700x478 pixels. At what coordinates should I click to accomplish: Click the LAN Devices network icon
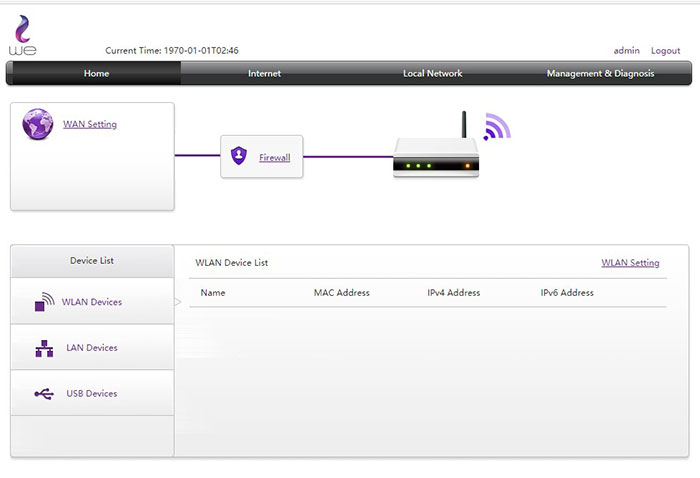(44, 348)
